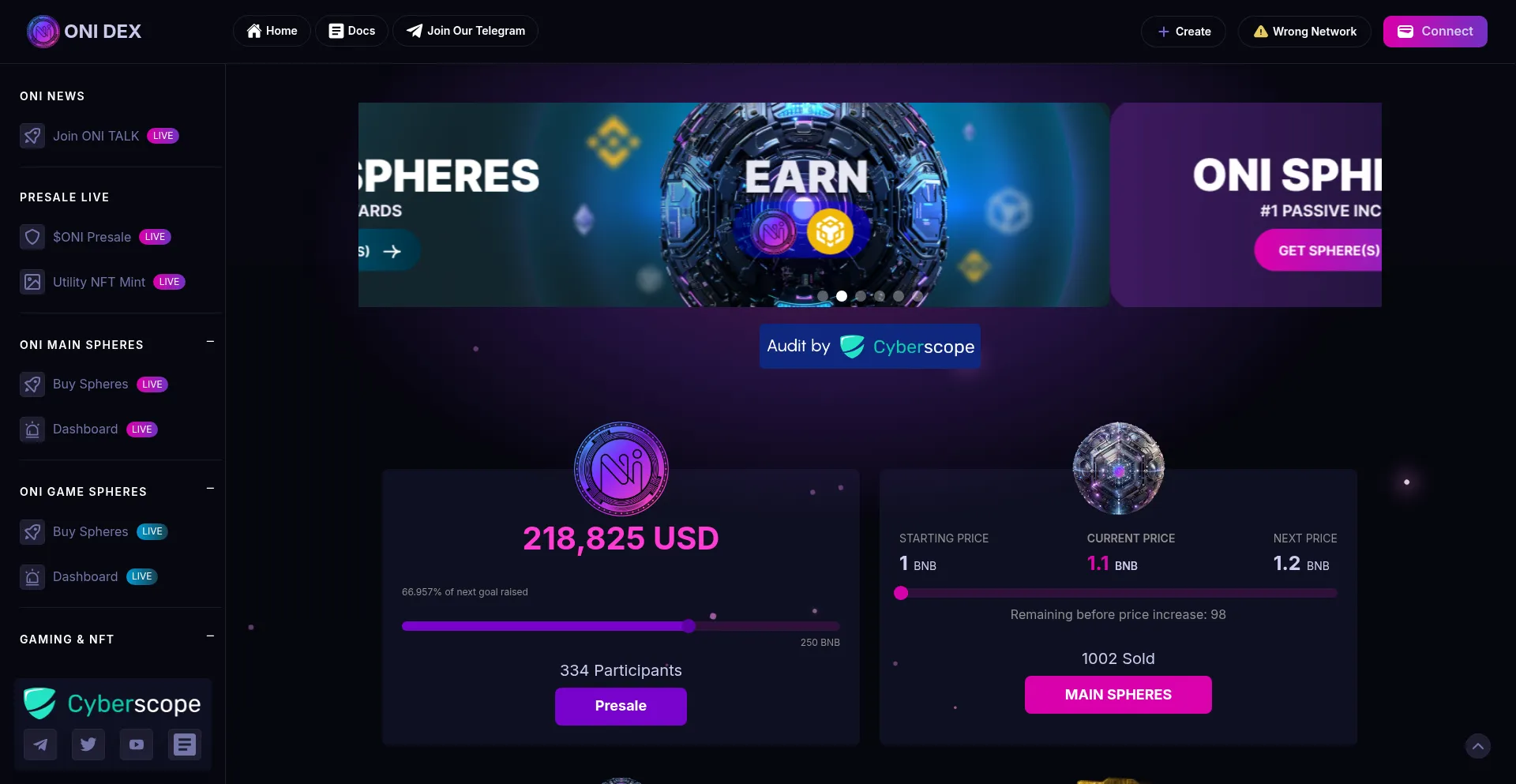Open docs icon in sidebar footer
This screenshot has height=784, width=1516.
[185, 745]
